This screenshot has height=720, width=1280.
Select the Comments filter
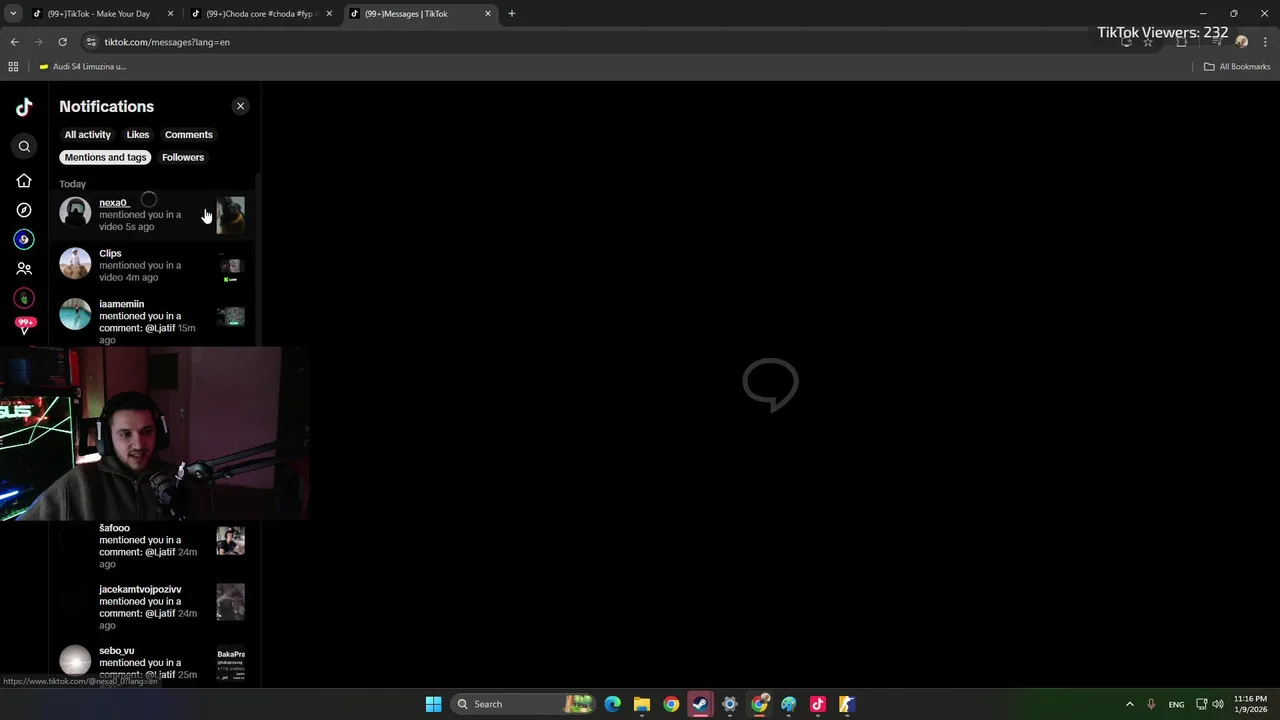pos(189,135)
